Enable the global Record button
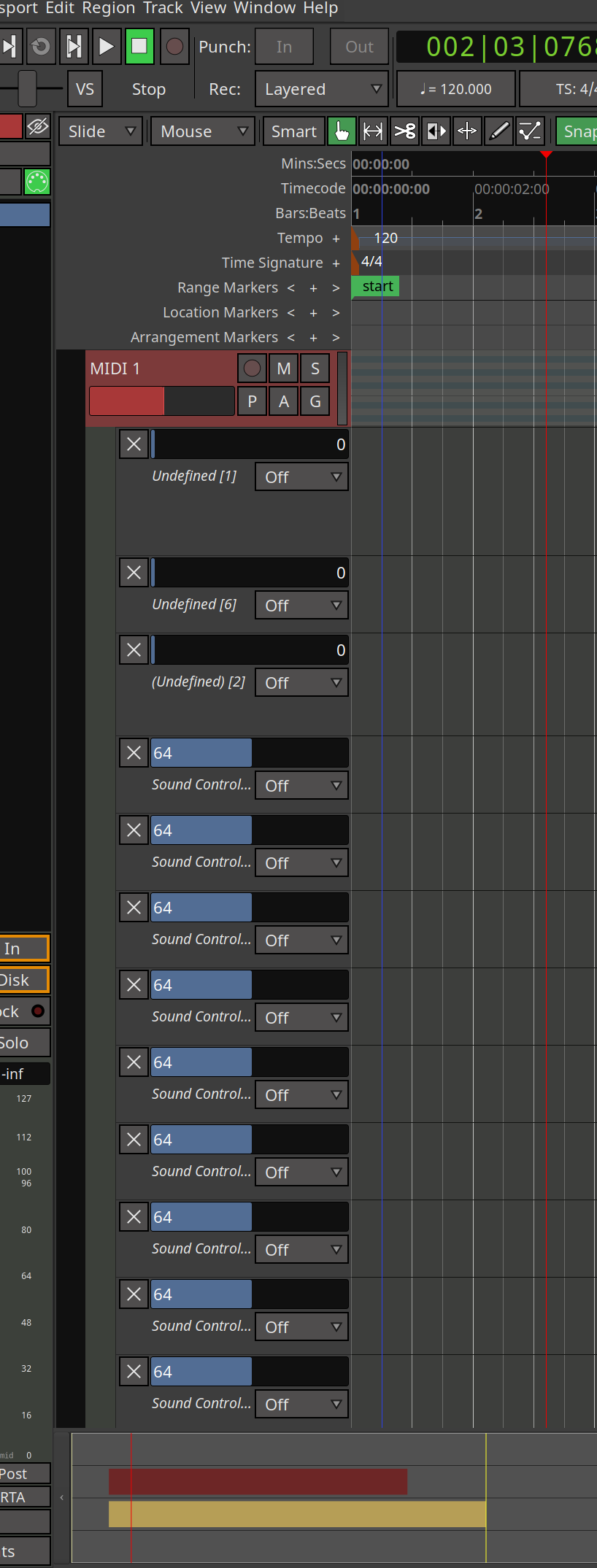Viewport: 597px width, 1568px height. [174, 47]
